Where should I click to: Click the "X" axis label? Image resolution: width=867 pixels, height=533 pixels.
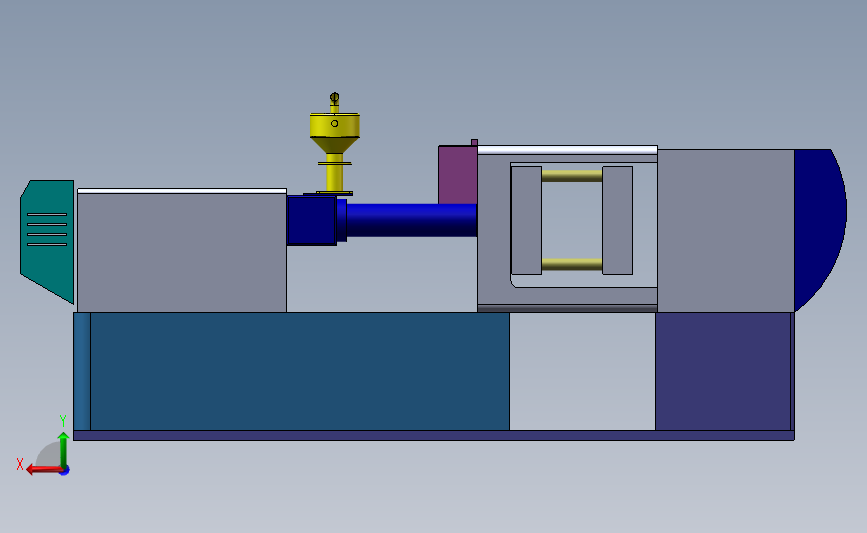(x=20, y=464)
